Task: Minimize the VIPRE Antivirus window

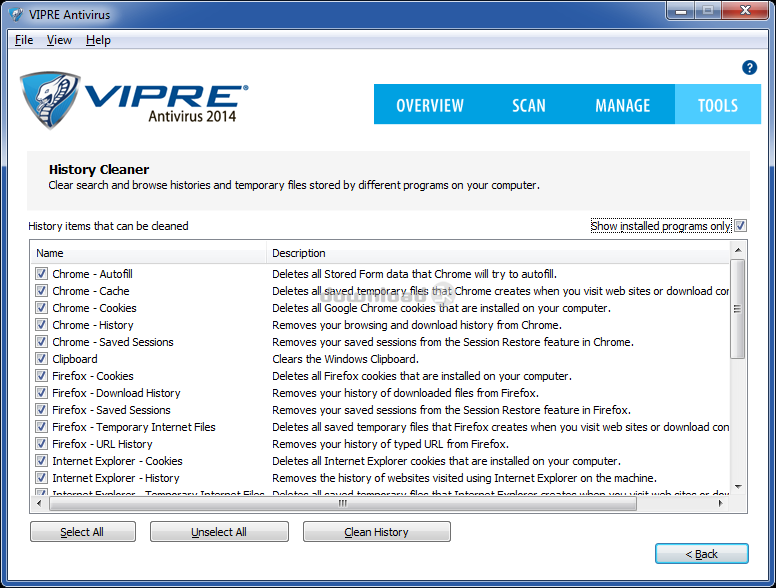Action: [680, 10]
